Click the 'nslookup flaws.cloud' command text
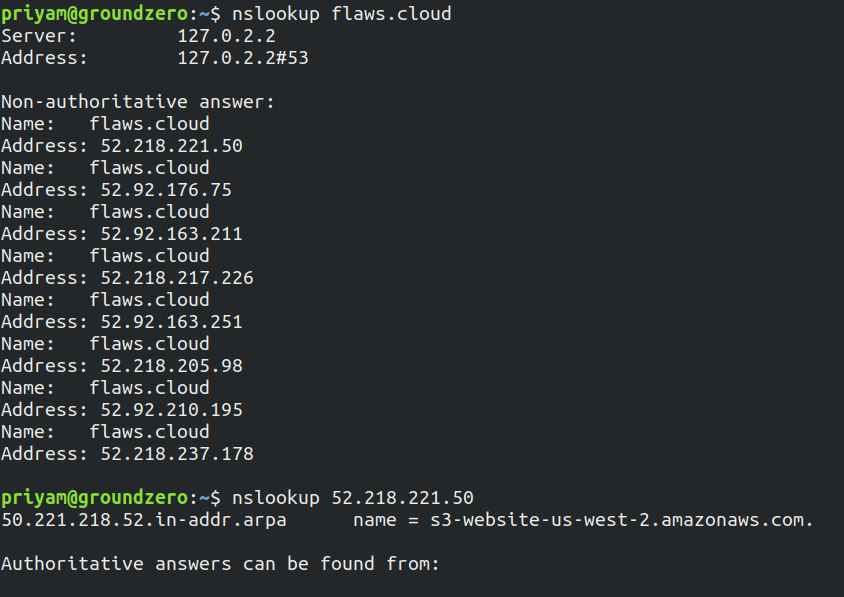 coord(341,14)
